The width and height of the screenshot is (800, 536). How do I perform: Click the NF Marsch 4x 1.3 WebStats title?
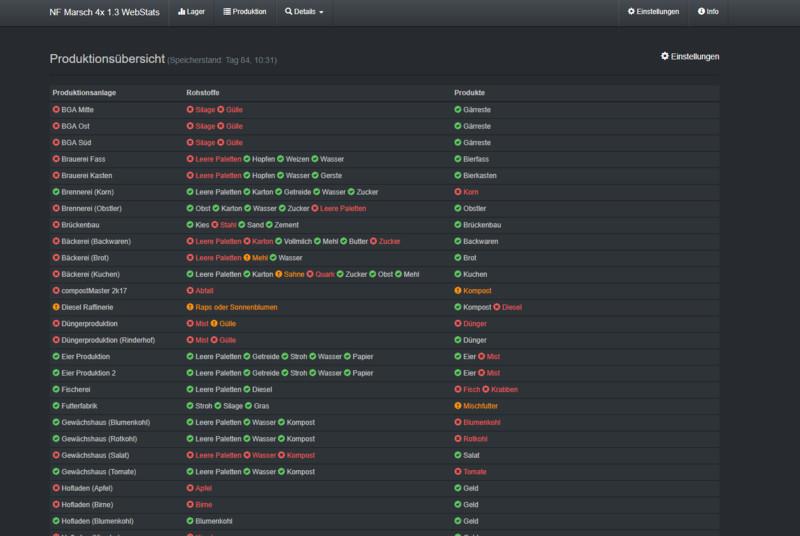(x=105, y=12)
